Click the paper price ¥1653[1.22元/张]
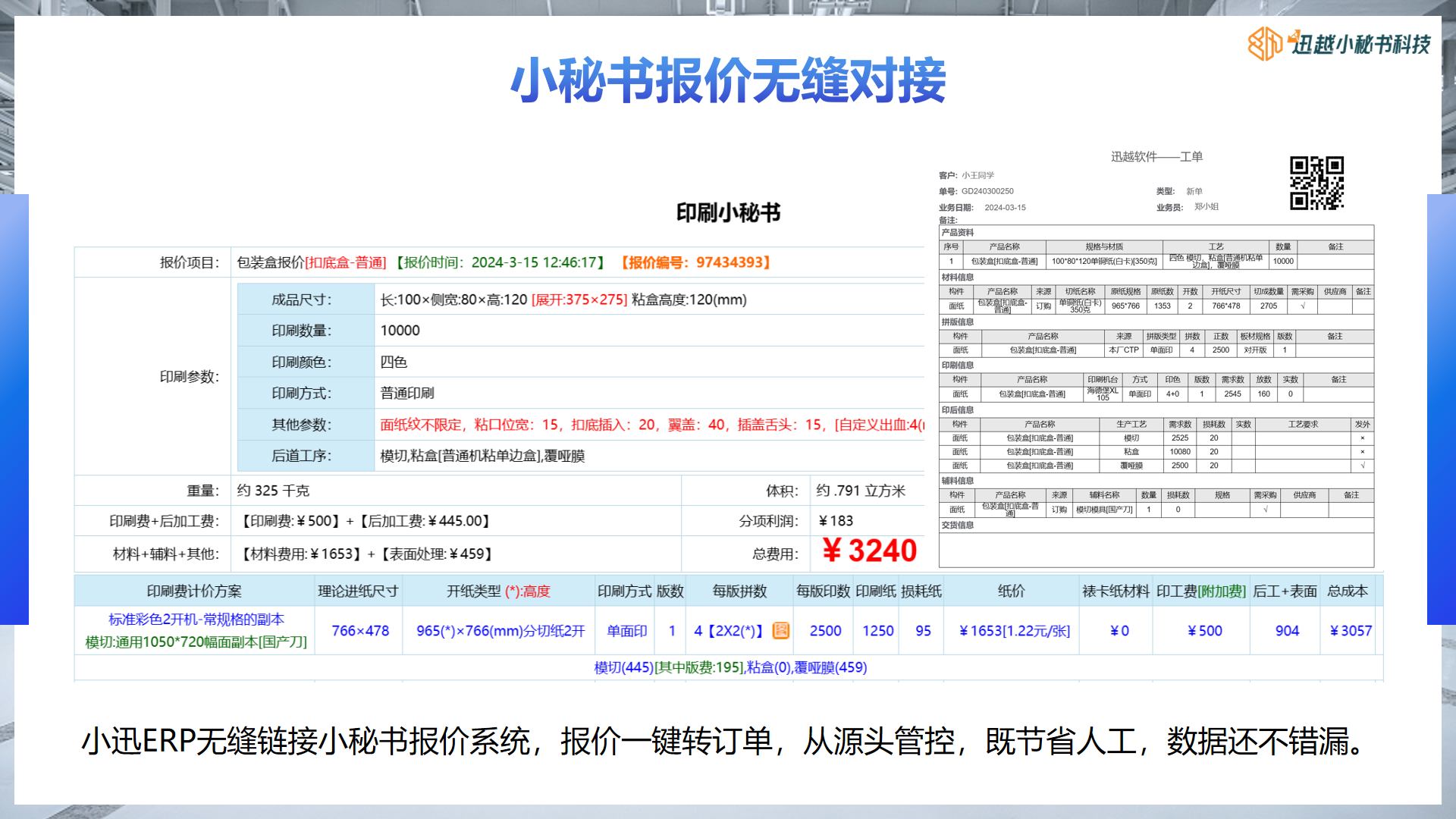Image resolution: width=1456 pixels, height=819 pixels. coord(1015,631)
